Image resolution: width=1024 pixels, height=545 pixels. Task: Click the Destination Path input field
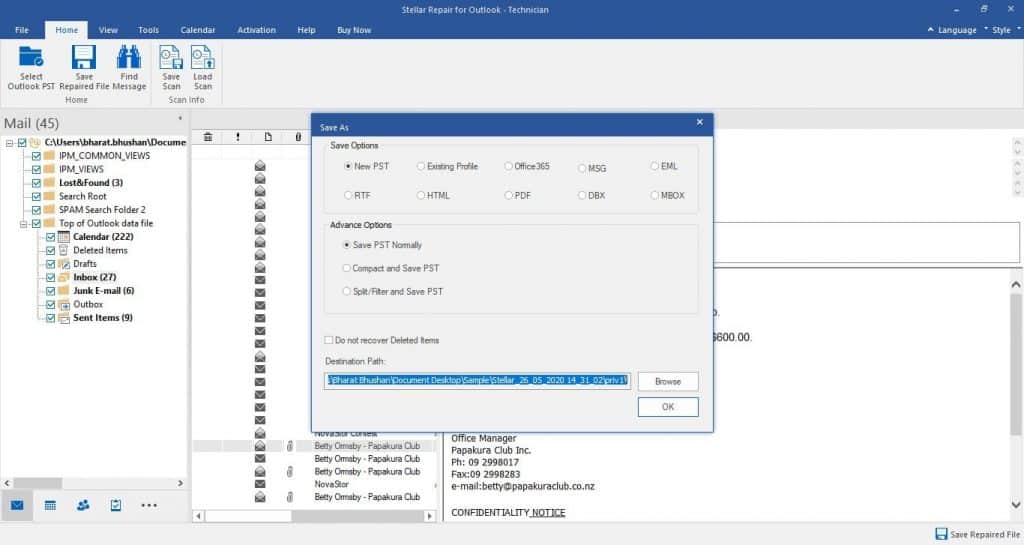point(477,381)
